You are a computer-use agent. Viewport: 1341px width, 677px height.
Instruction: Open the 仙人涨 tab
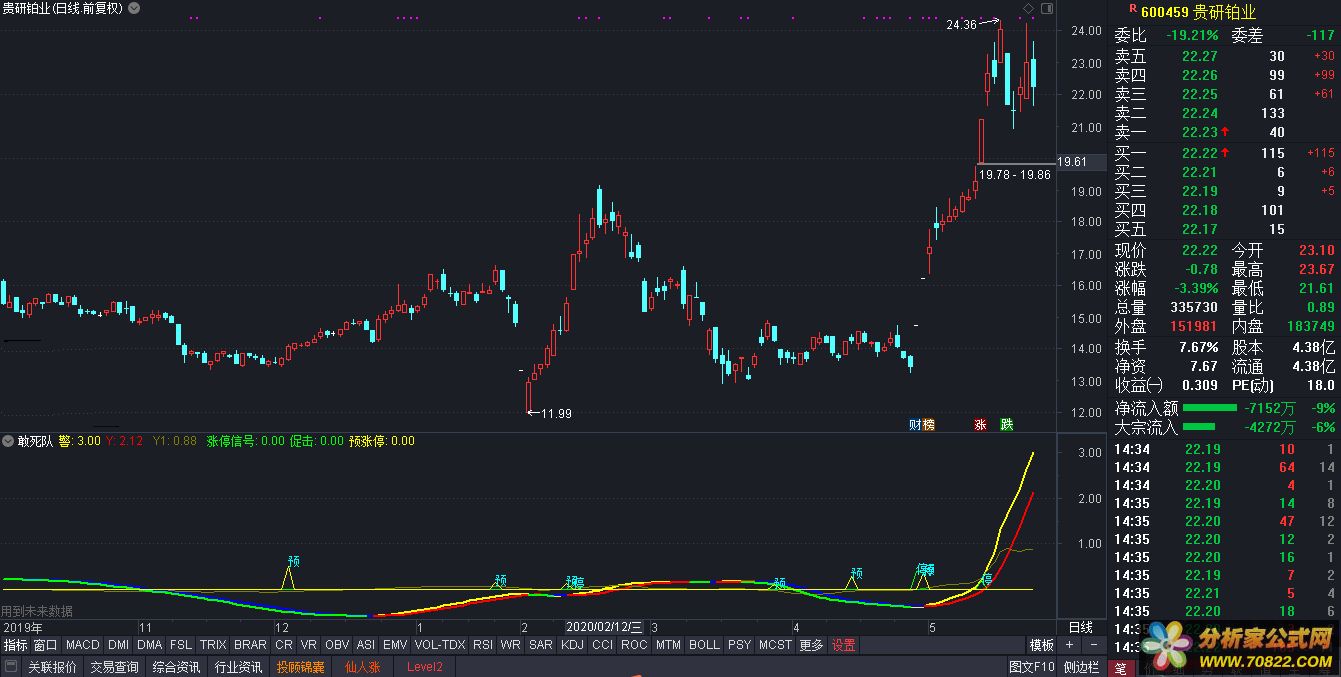click(x=363, y=667)
